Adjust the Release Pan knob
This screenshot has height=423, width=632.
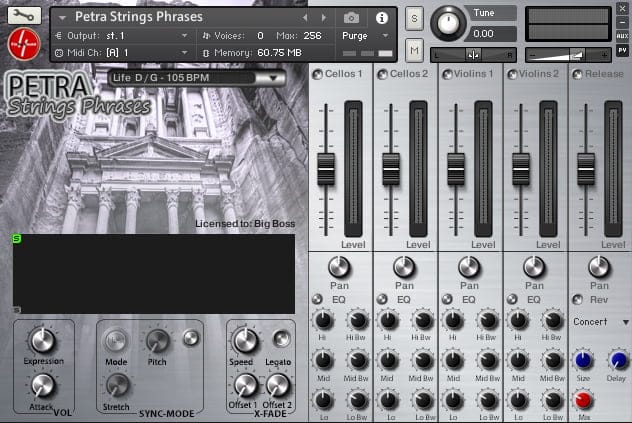[x=599, y=267]
